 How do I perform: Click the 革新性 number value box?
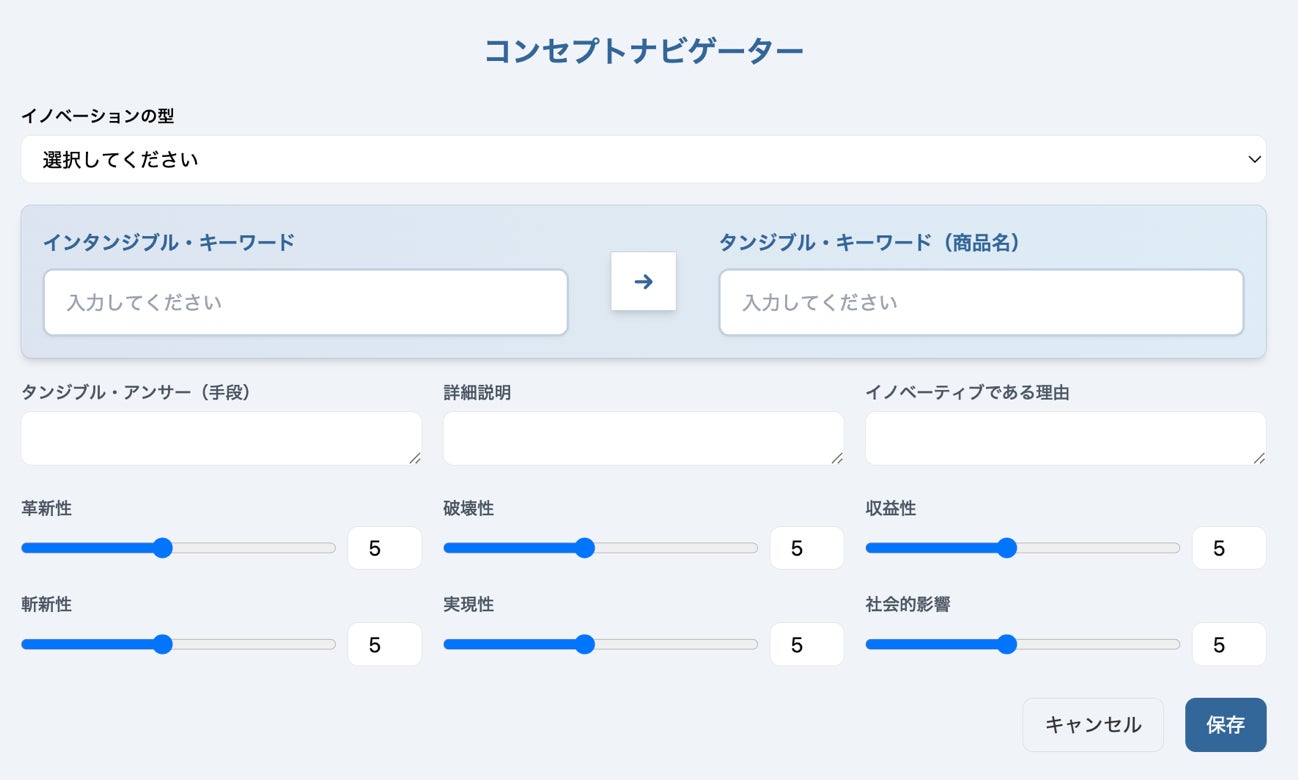pyautogui.click(x=384, y=548)
